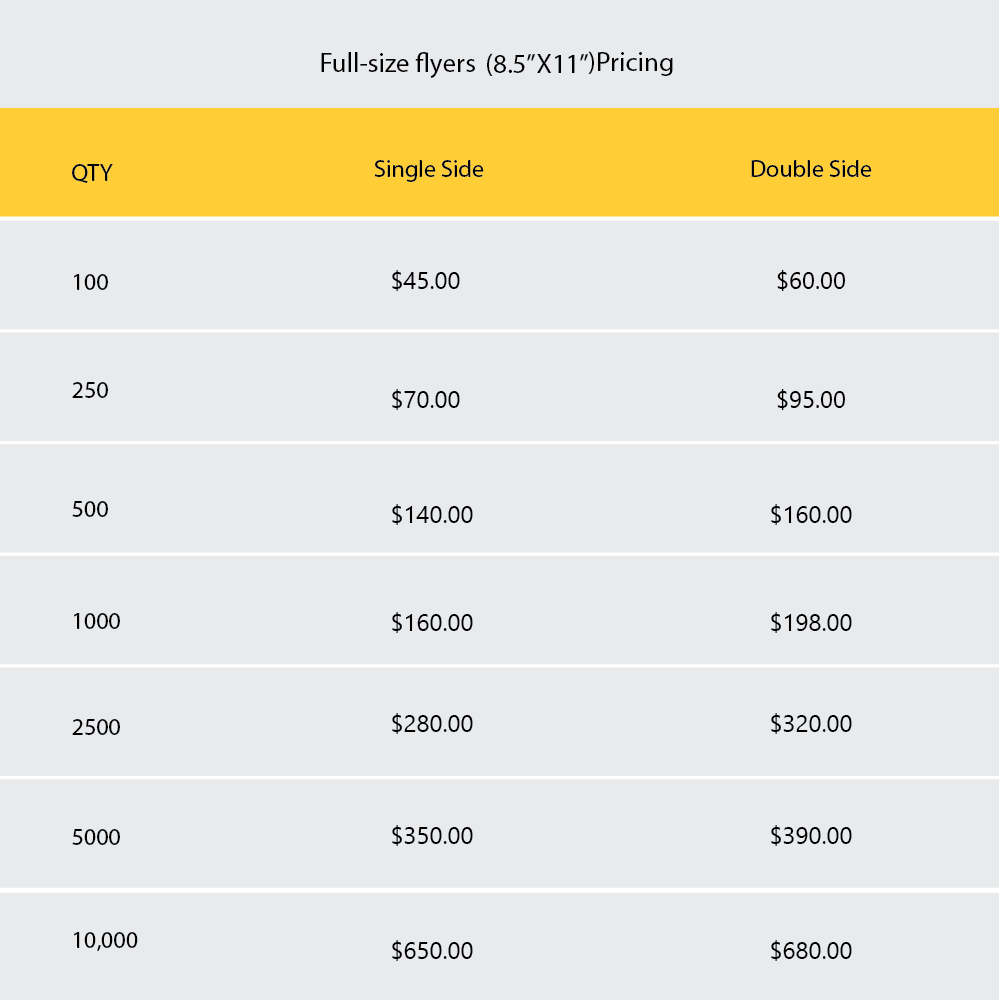
Task: Click the $320.00 price cell
Action: click(x=810, y=723)
